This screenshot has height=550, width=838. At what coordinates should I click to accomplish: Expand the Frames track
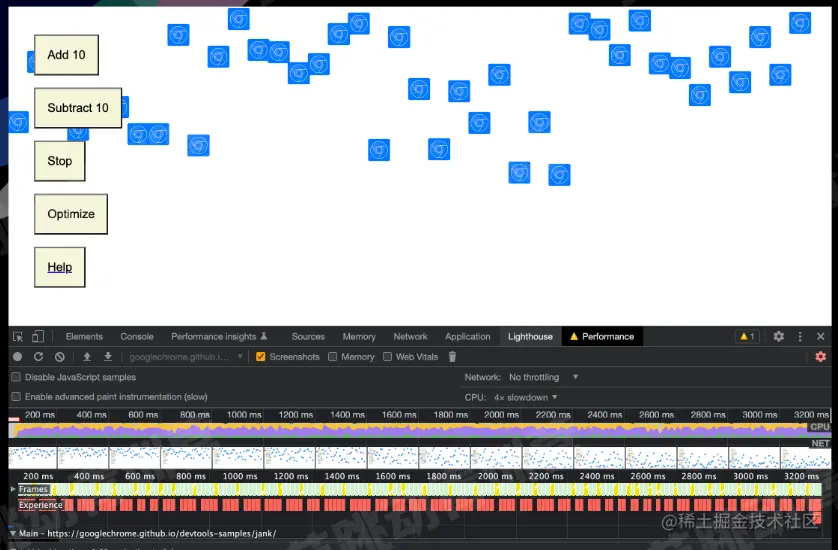pyautogui.click(x=13, y=489)
